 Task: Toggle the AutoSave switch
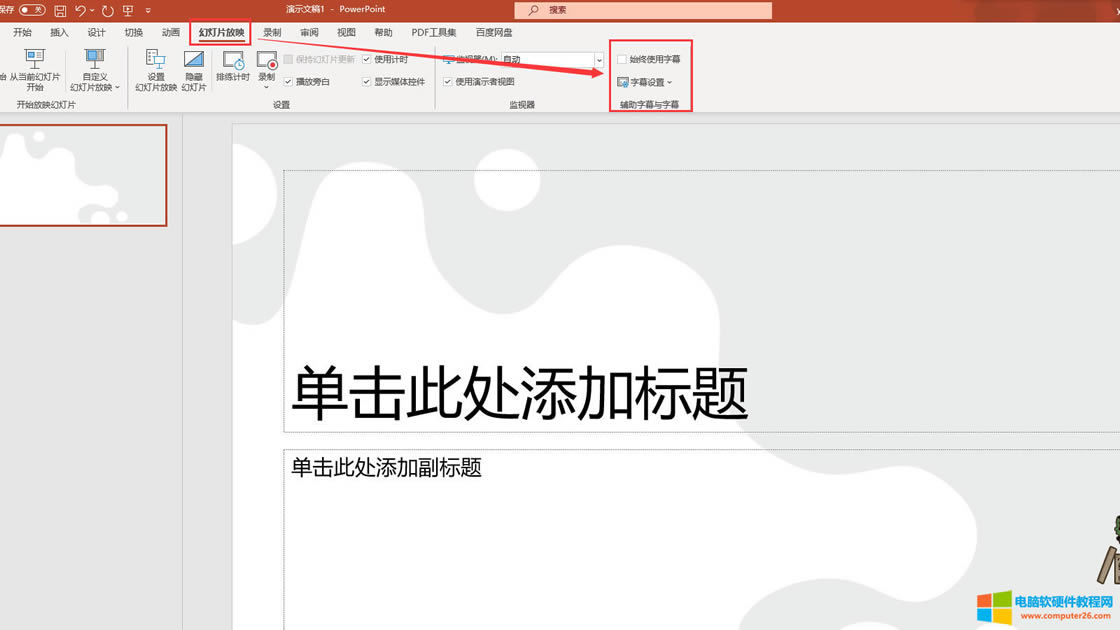(x=32, y=10)
